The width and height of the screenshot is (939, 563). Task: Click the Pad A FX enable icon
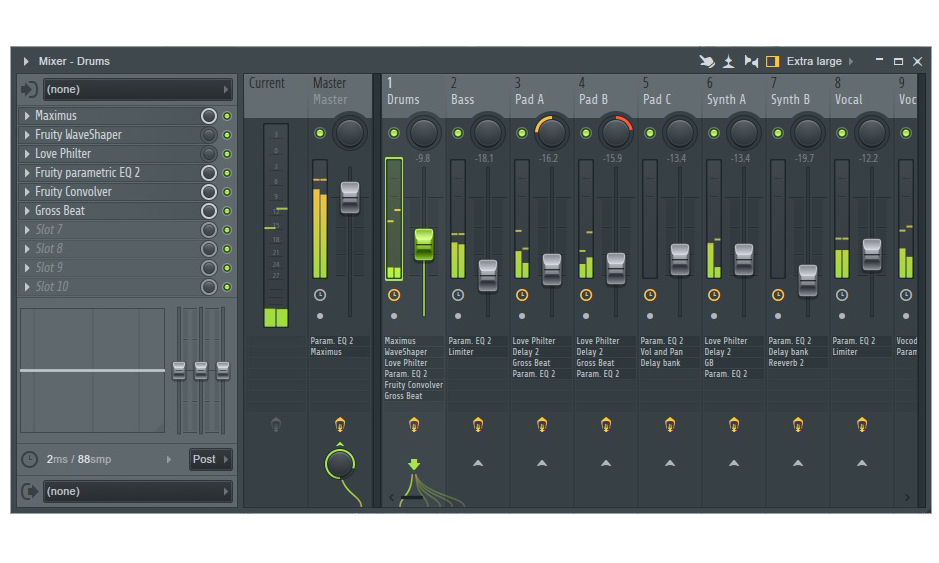point(541,425)
